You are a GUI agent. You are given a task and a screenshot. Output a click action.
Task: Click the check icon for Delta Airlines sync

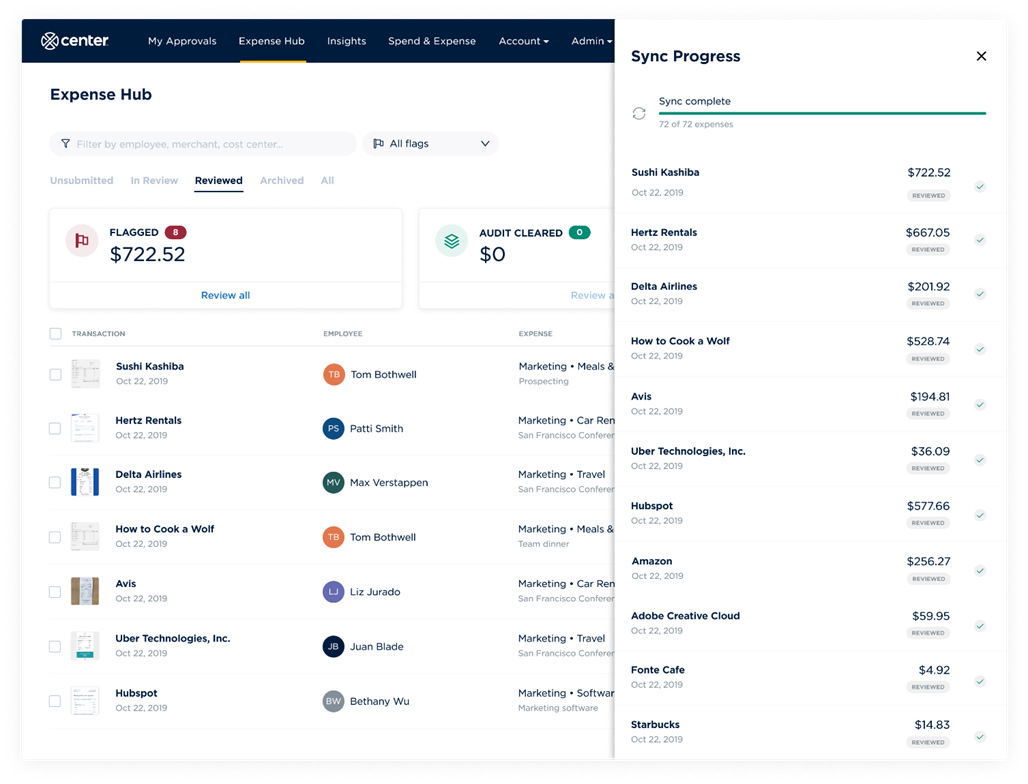click(980, 294)
